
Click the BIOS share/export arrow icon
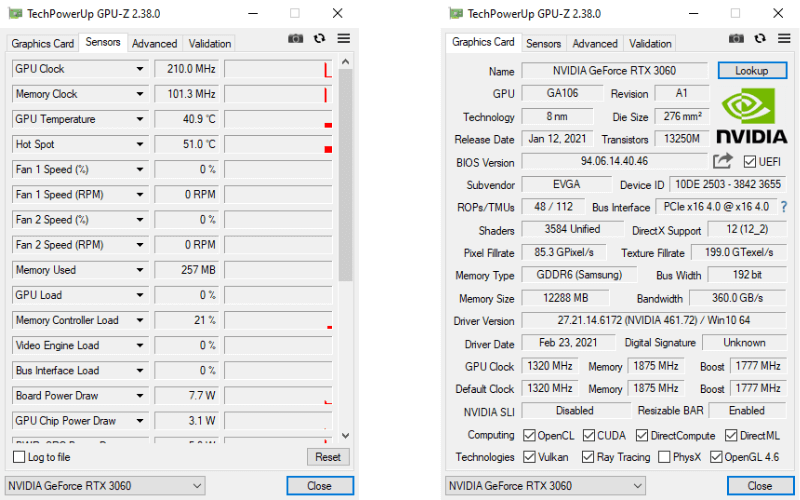722,161
